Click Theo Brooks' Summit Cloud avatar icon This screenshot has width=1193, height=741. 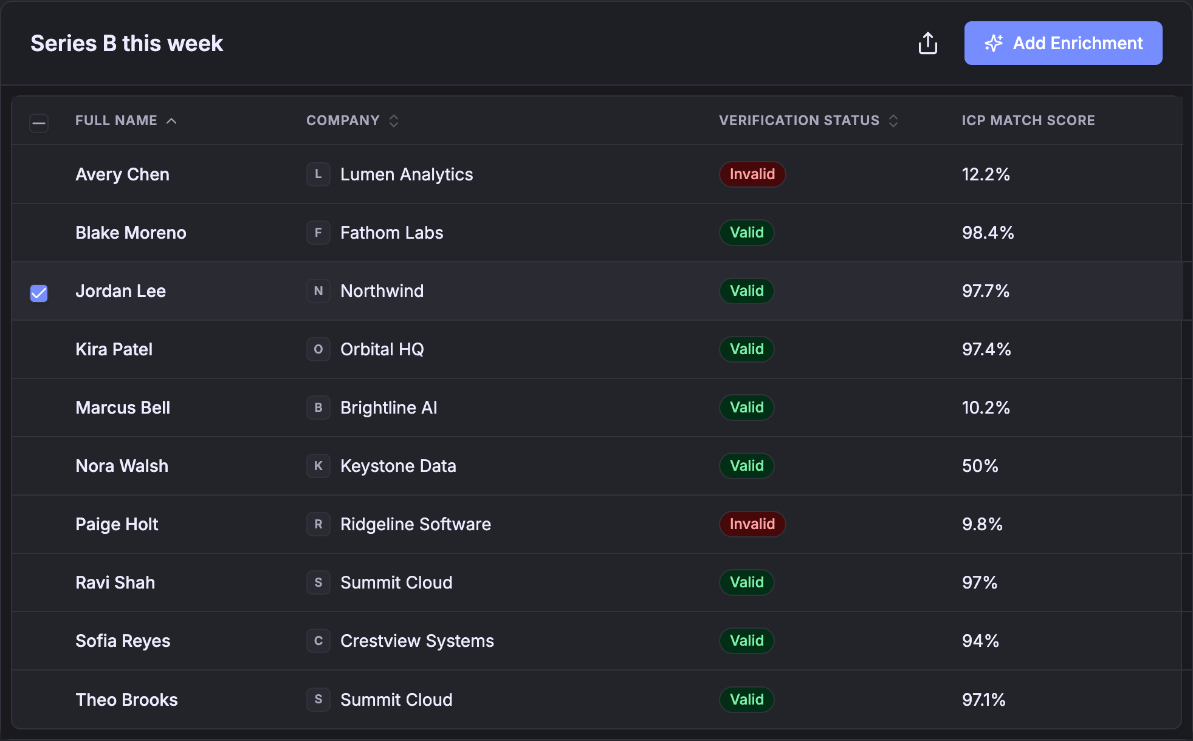pos(318,699)
